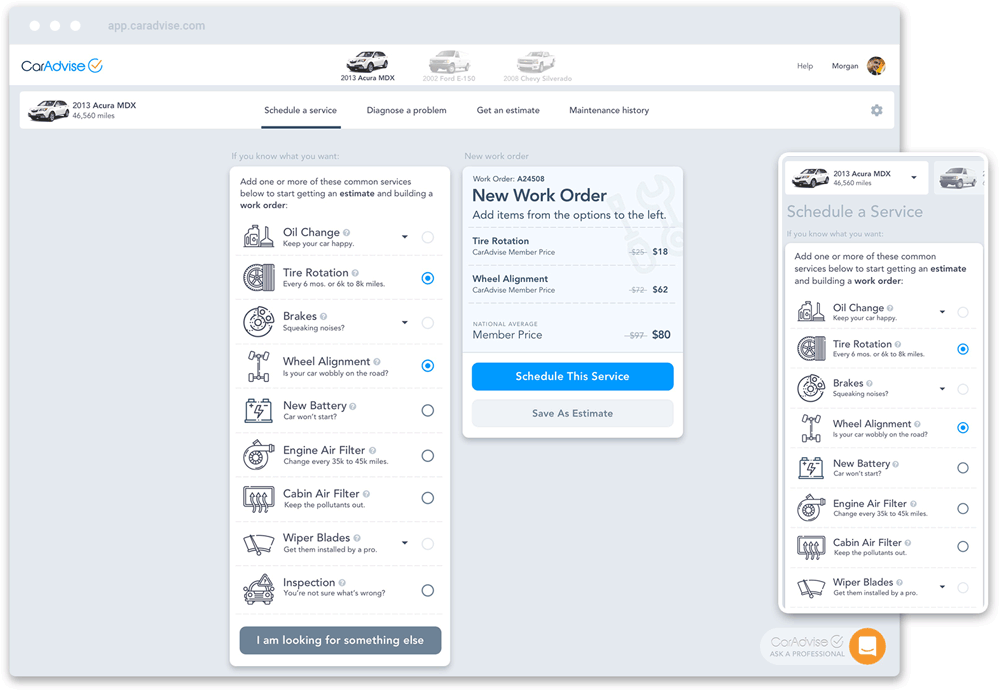Screen dimensions: 1000x690
Task: Select Engine Air Filter radio in mobile panel
Action: [963, 508]
